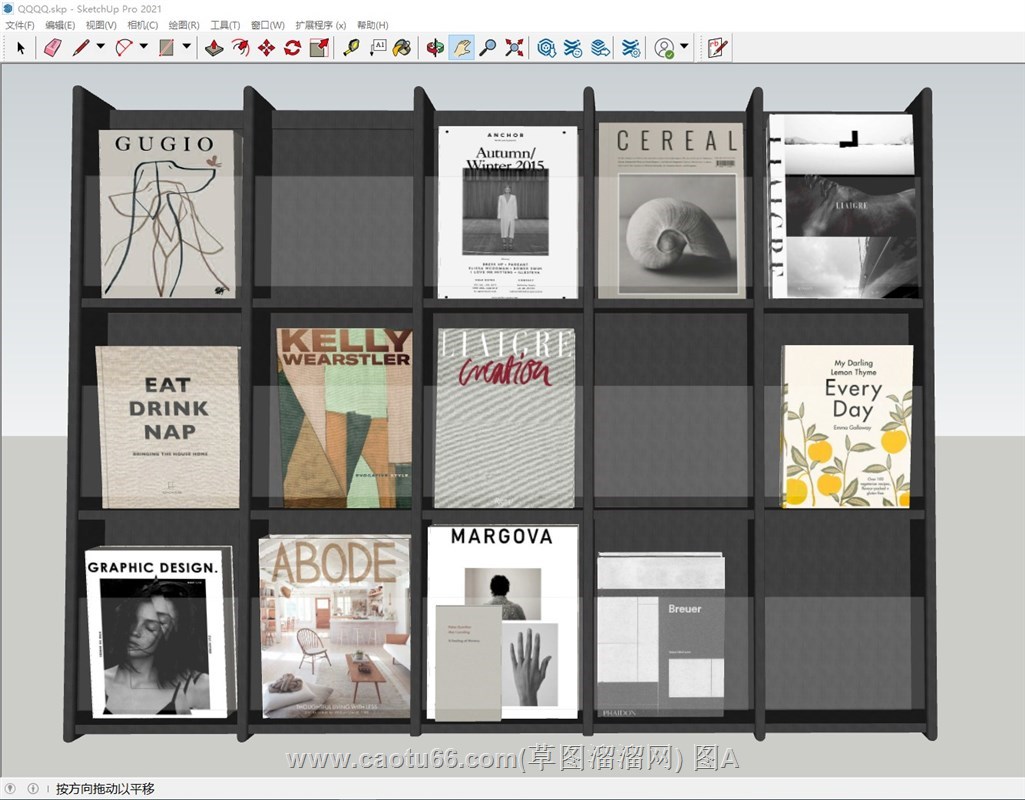Select the Offset tool
1025x800 pixels.
(x=240, y=48)
